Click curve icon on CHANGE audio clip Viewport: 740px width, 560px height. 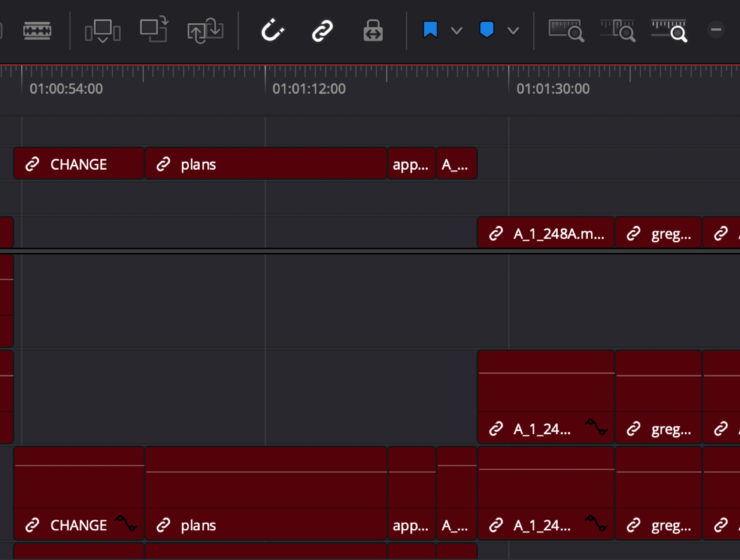(126, 523)
